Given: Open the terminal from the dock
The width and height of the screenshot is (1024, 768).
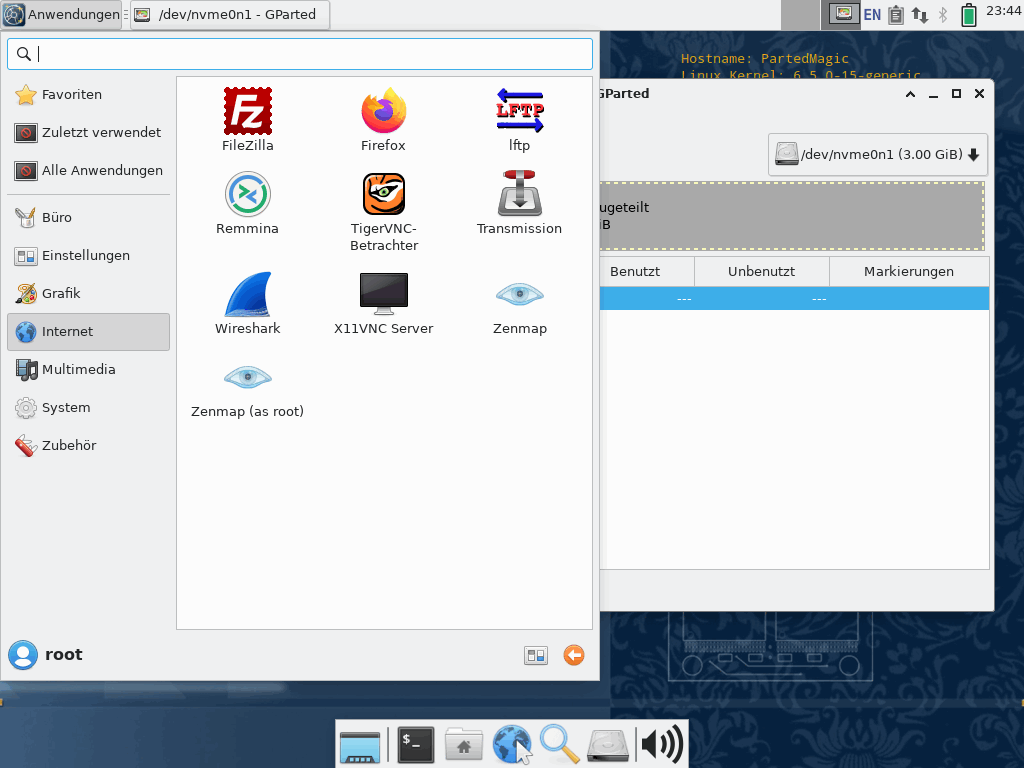Looking at the screenshot, I should point(416,744).
